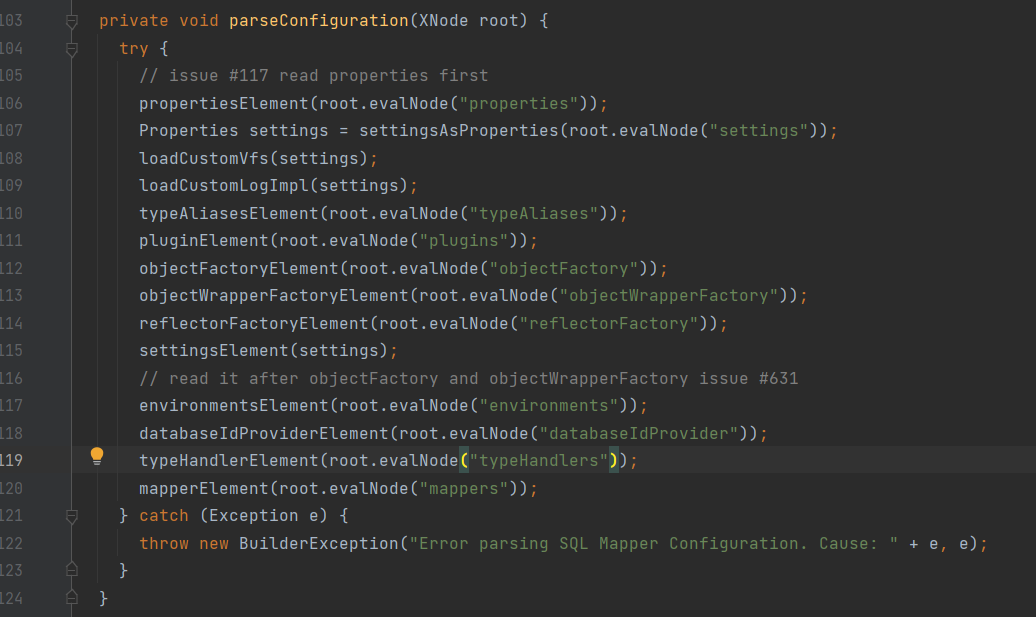Click the parseConfiguration method name
Image resolution: width=1036 pixels, height=617 pixels.
(x=318, y=20)
